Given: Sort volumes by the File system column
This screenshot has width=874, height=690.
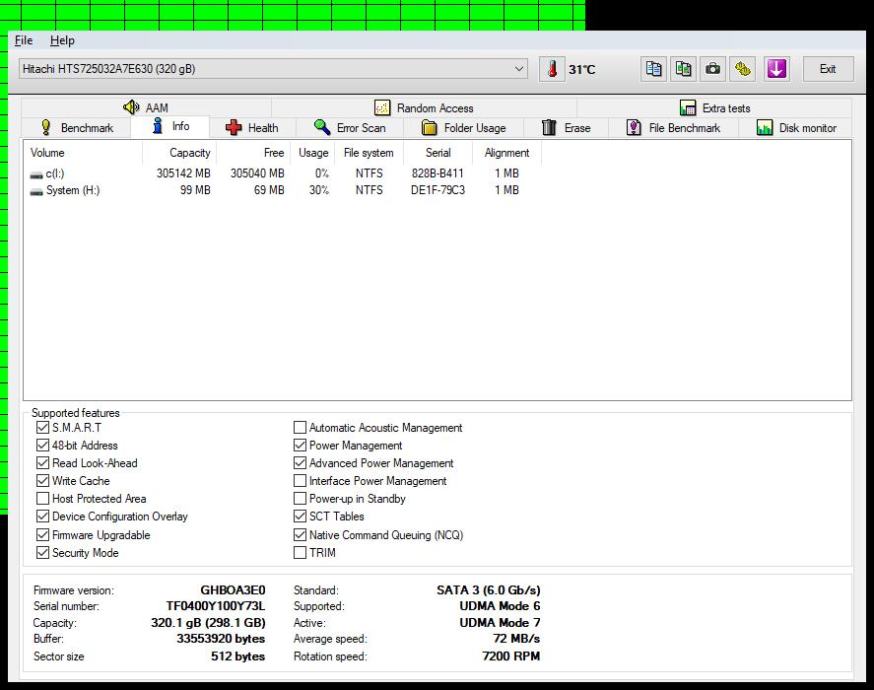Looking at the screenshot, I should point(368,153).
